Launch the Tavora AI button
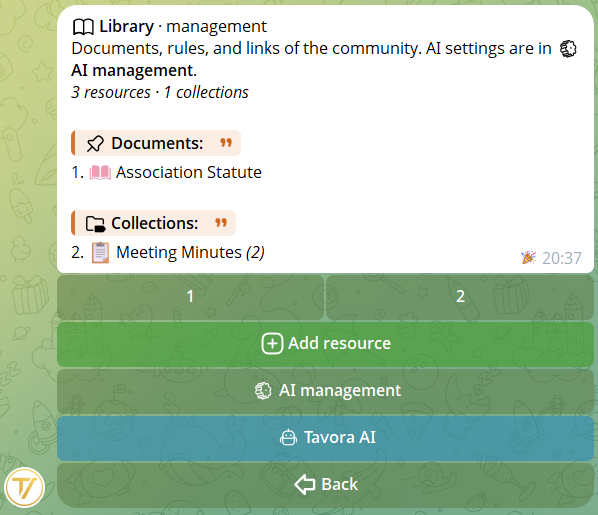 click(x=325, y=438)
